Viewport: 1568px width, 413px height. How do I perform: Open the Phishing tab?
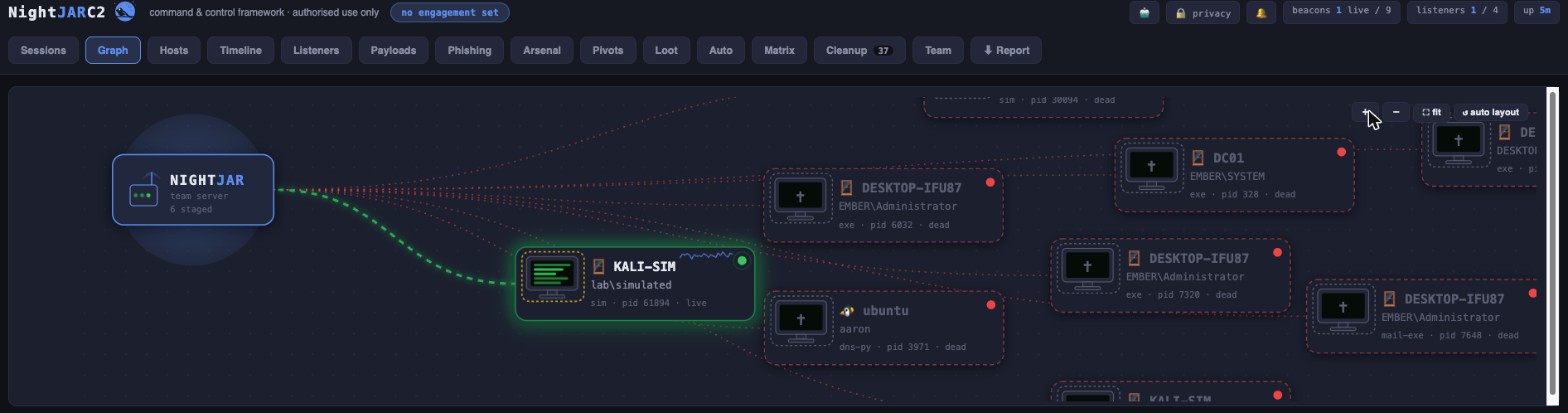[x=470, y=50]
